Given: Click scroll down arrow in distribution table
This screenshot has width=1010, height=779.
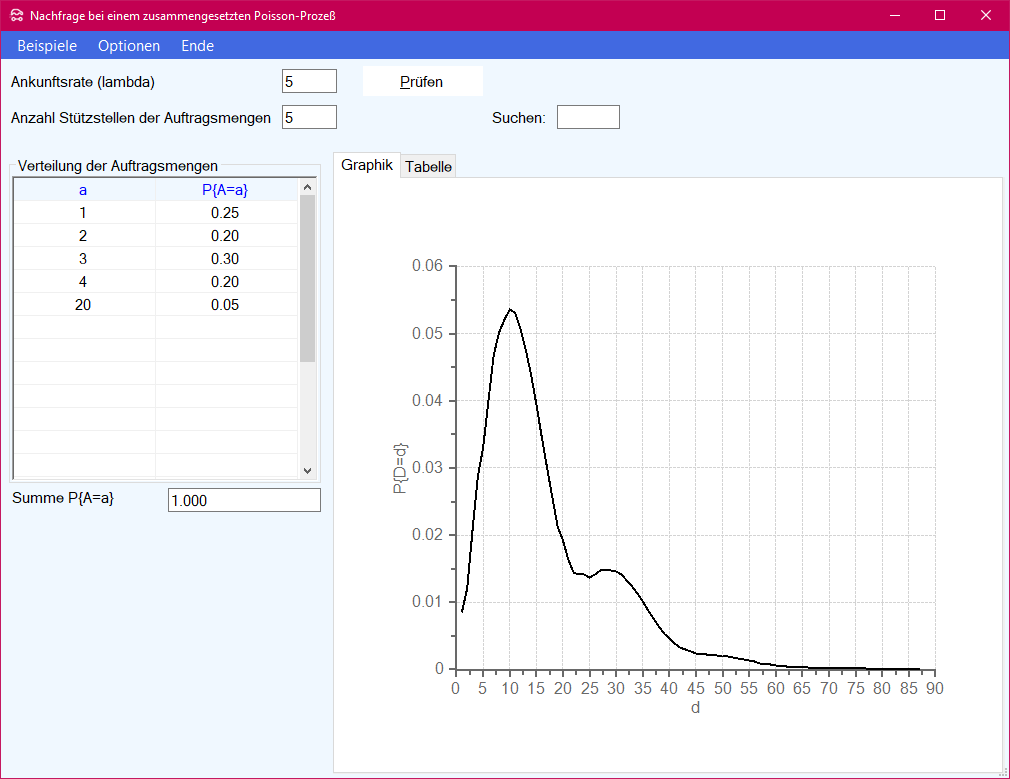Looking at the screenshot, I should (x=308, y=471).
